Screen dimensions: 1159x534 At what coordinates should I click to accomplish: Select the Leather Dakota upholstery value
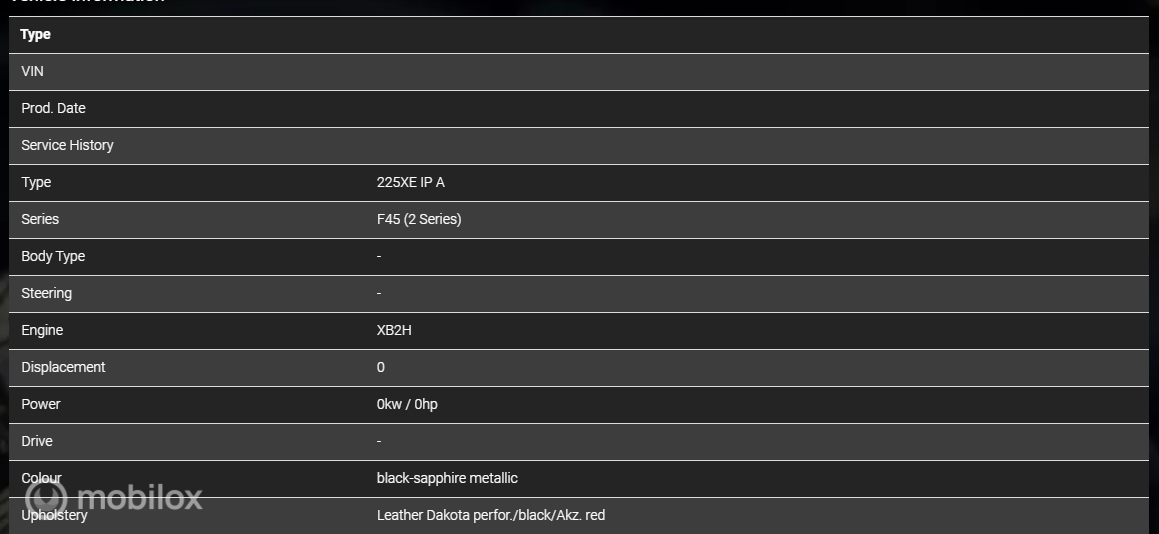(491, 515)
